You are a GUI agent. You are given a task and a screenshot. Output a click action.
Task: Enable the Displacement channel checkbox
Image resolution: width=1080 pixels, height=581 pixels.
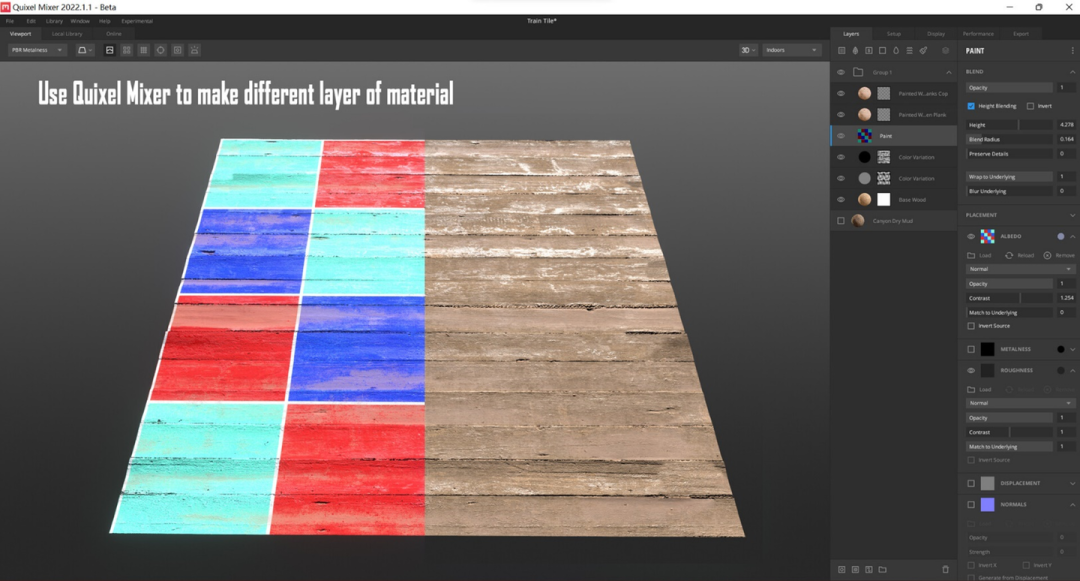[x=971, y=483]
